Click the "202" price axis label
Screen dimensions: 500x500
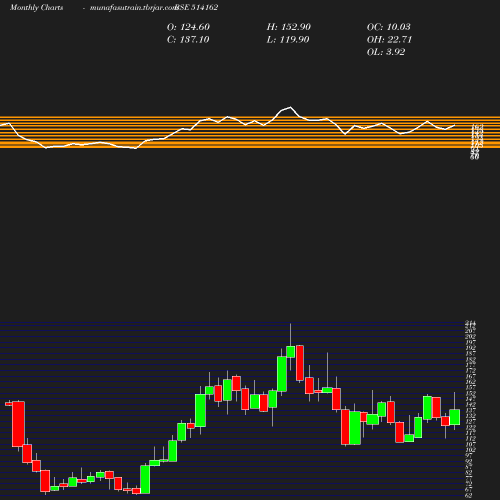tap(470, 336)
